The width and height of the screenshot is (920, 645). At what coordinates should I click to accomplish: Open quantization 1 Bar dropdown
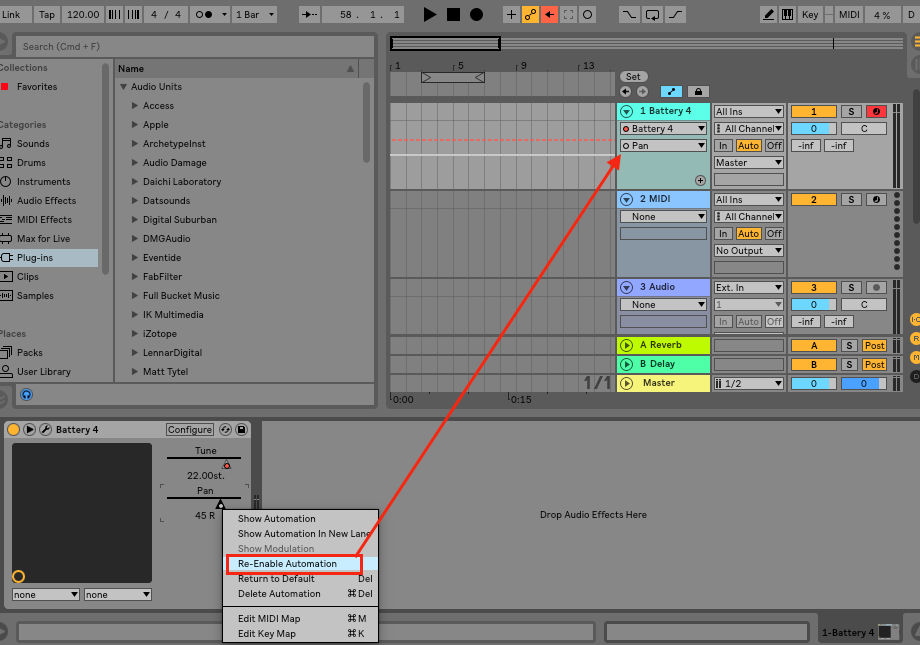pyautogui.click(x=255, y=15)
